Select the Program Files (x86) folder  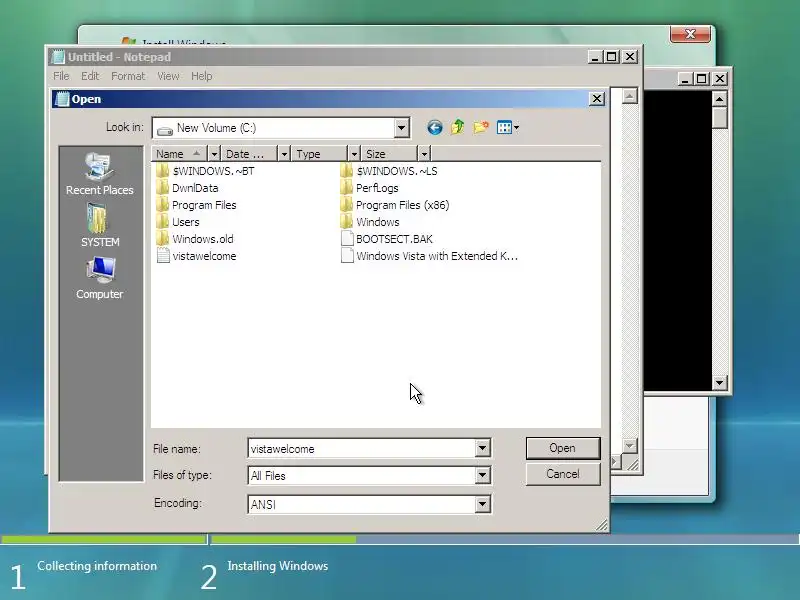tap(395, 205)
